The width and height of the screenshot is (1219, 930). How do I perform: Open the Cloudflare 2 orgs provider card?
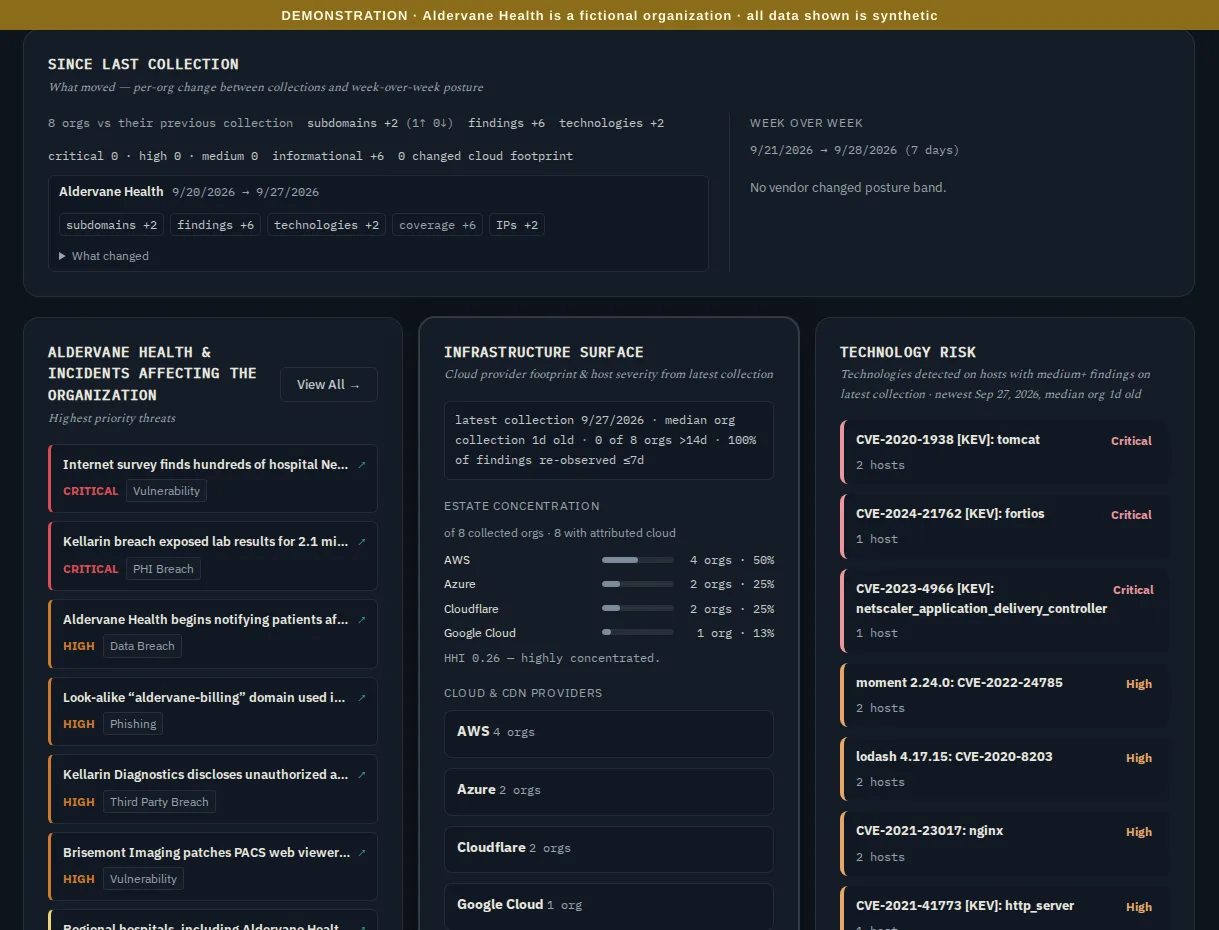click(609, 849)
